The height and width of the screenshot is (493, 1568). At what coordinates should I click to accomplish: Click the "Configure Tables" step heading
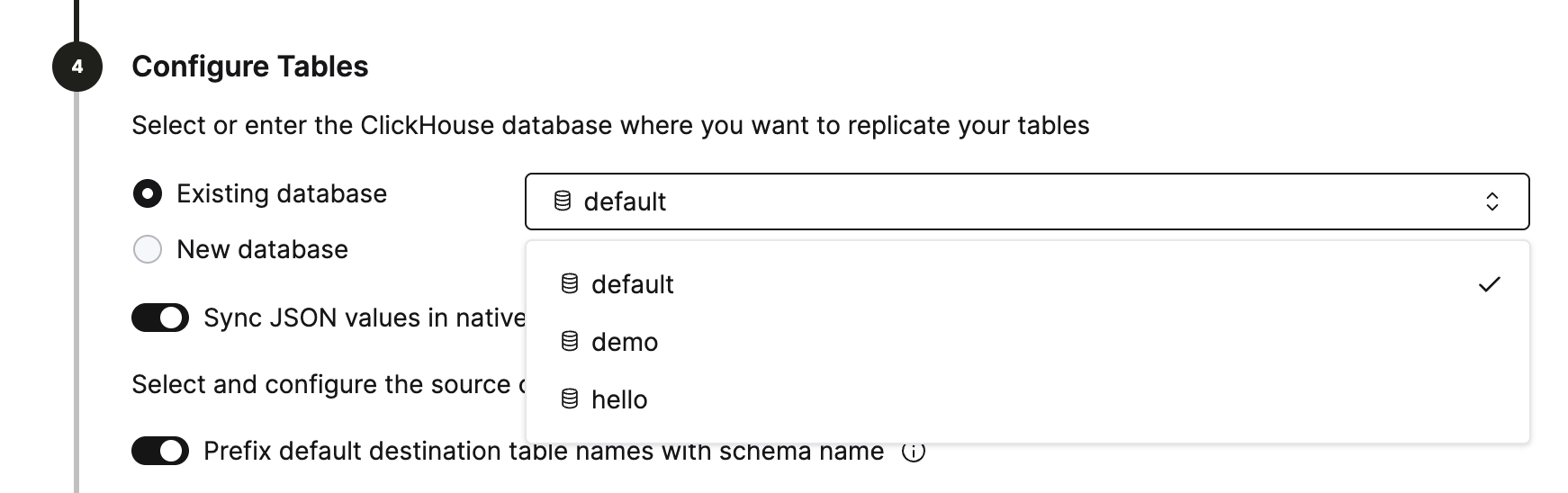250,67
